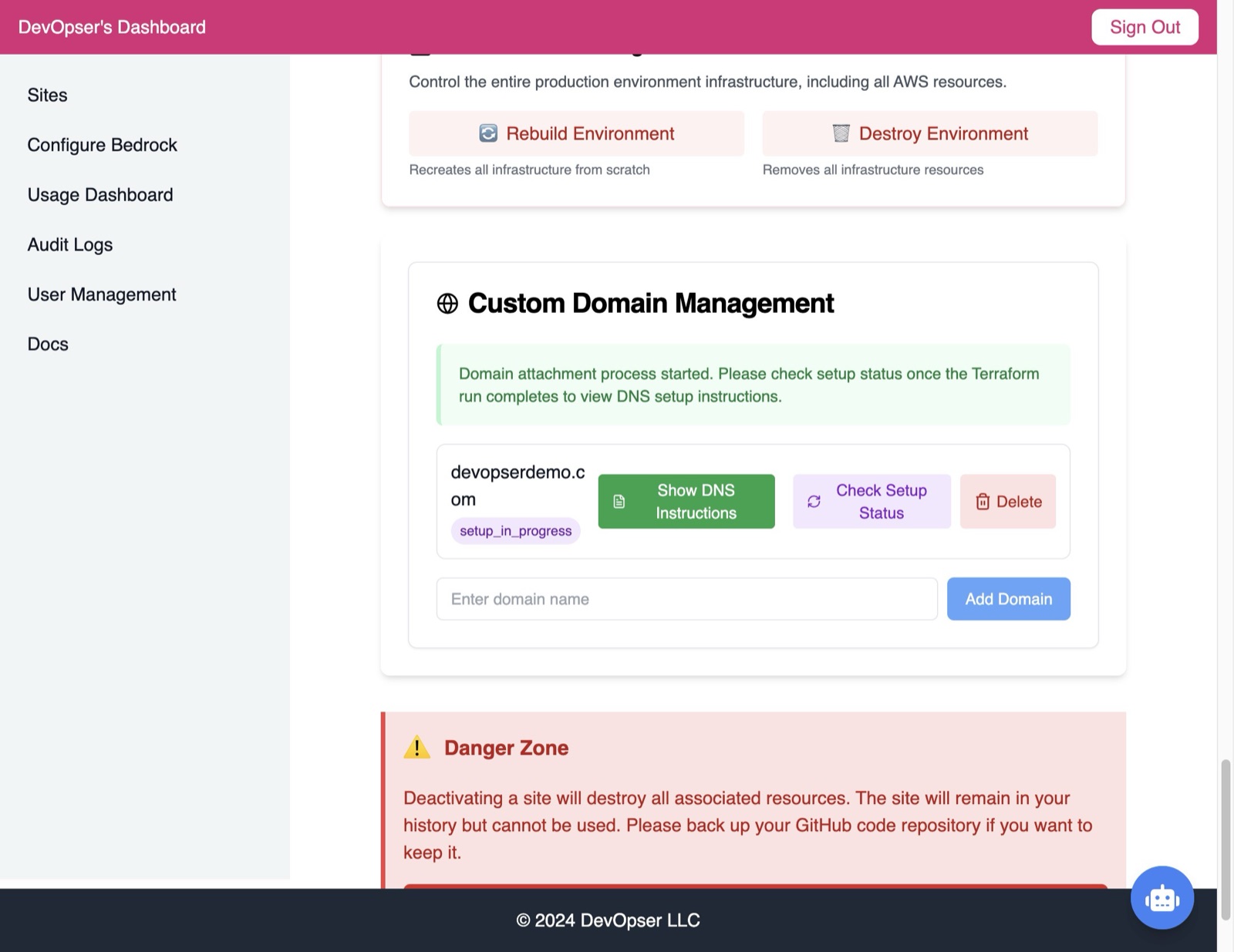Sign out of the dashboard
This screenshot has height=952, width=1234.
tap(1145, 27)
